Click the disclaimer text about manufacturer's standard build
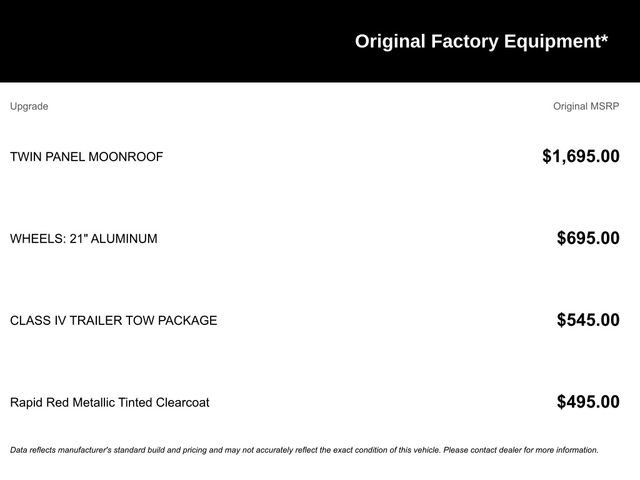The image size is (640, 480). tap(304, 450)
